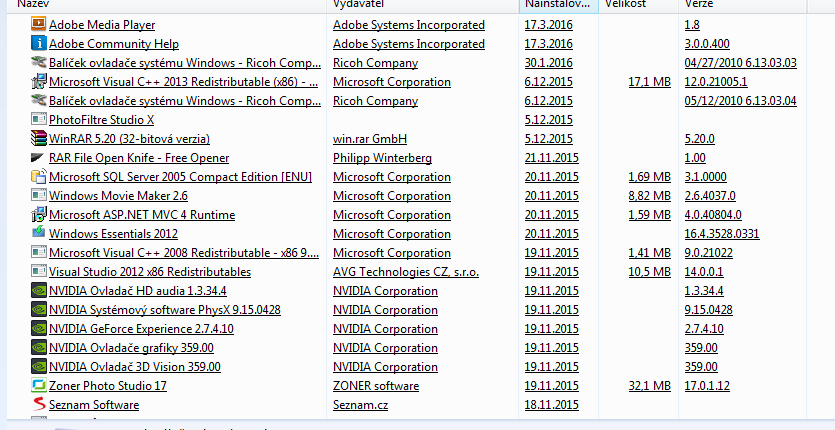Select NVIDIA GeForce Experience 2.7.4.10
835x430 pixels.
click(x=141, y=329)
